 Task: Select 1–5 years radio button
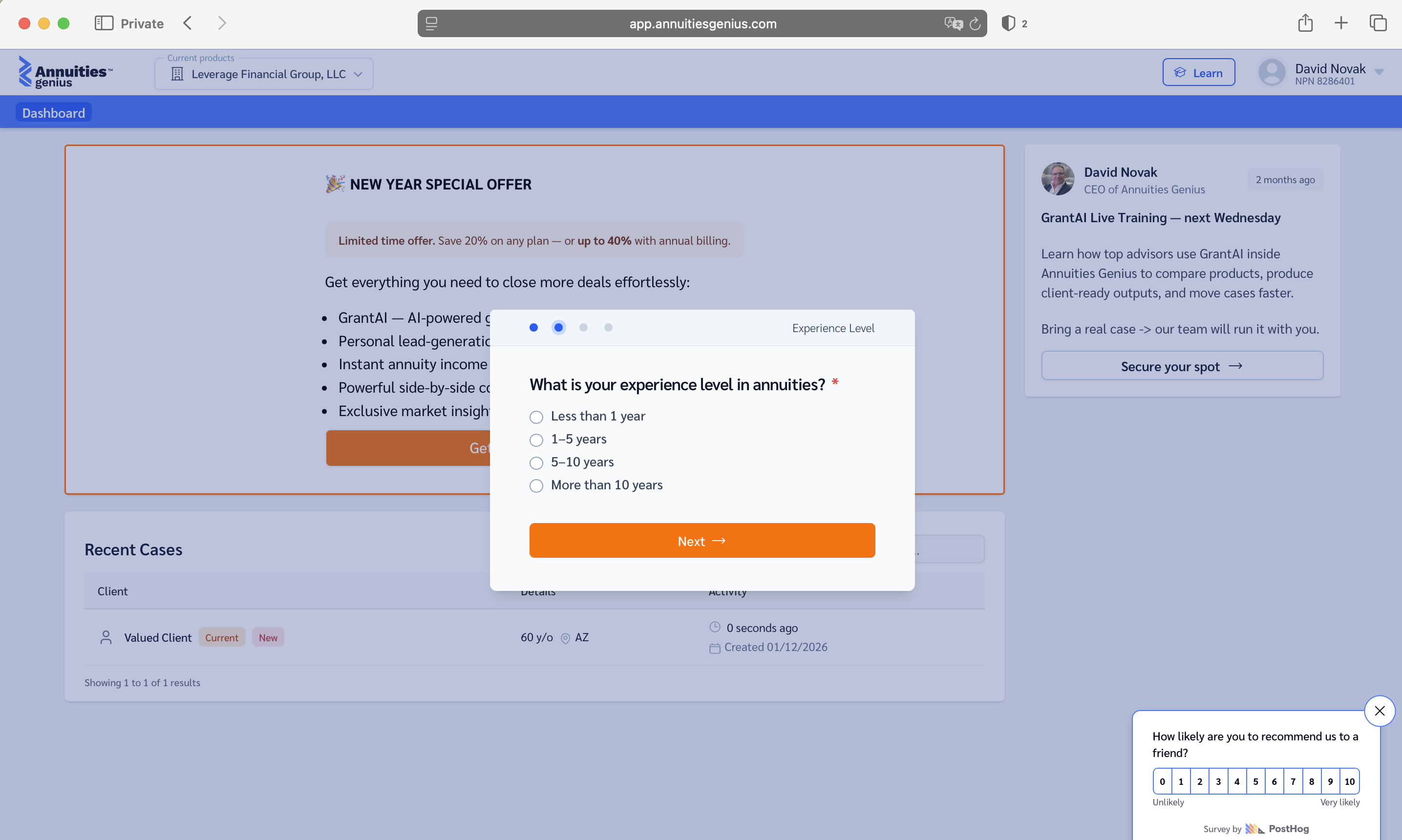click(536, 440)
